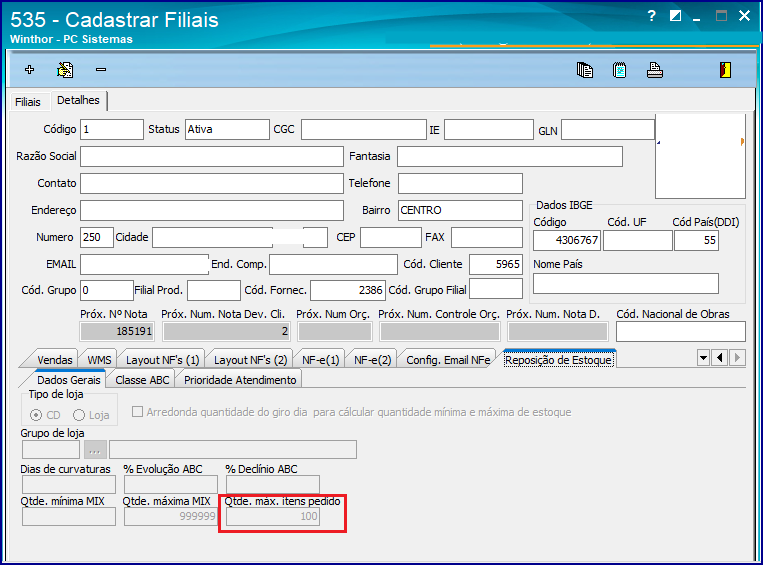Open the NF-e(2) tab
763x565 pixels.
tap(373, 360)
